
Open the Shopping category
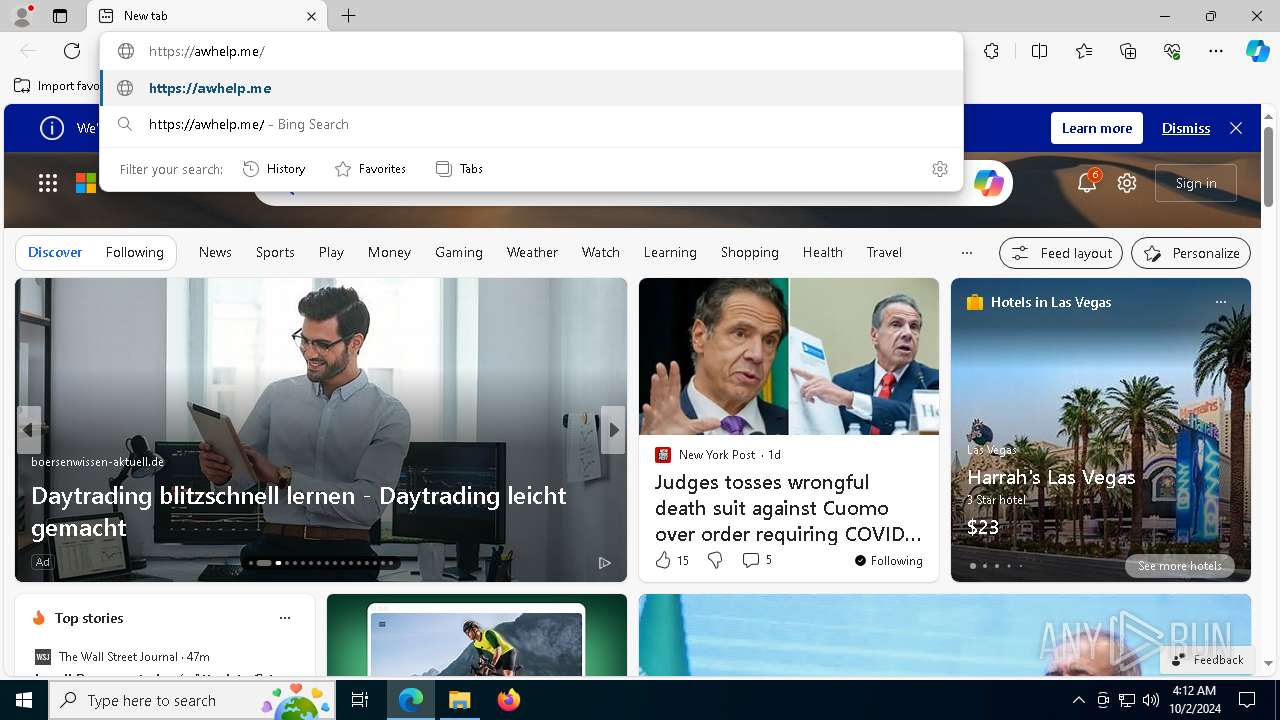coord(750,252)
